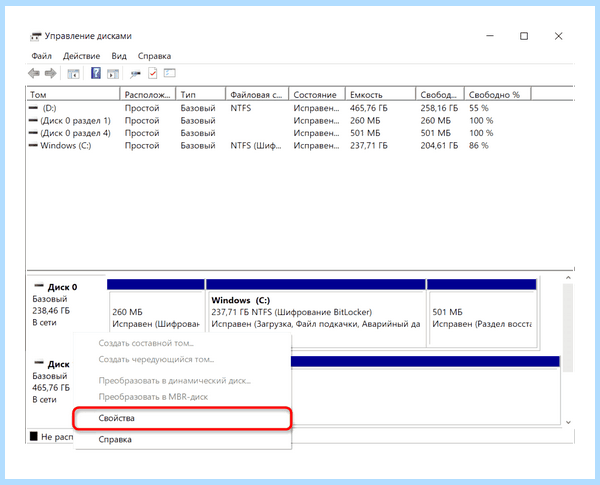Click the red checkmark document icon

(153, 73)
